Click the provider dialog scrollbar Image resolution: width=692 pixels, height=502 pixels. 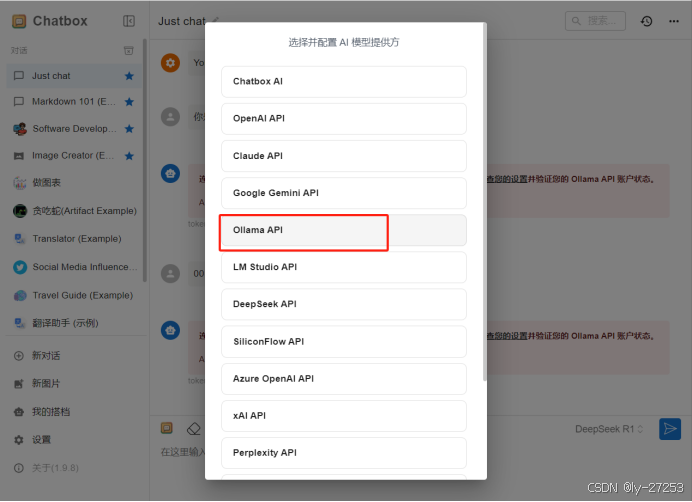[485, 202]
